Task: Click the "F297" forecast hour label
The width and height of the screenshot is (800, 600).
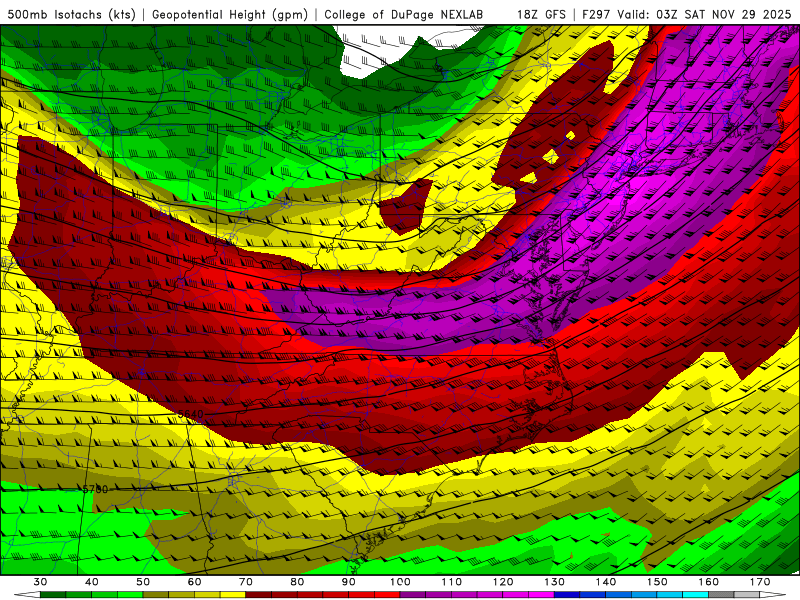Action: (x=596, y=14)
